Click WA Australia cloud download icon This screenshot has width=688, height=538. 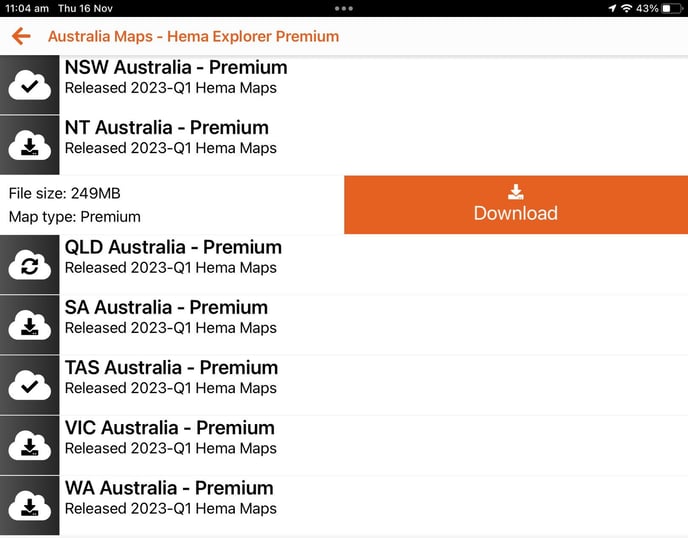tap(29, 506)
